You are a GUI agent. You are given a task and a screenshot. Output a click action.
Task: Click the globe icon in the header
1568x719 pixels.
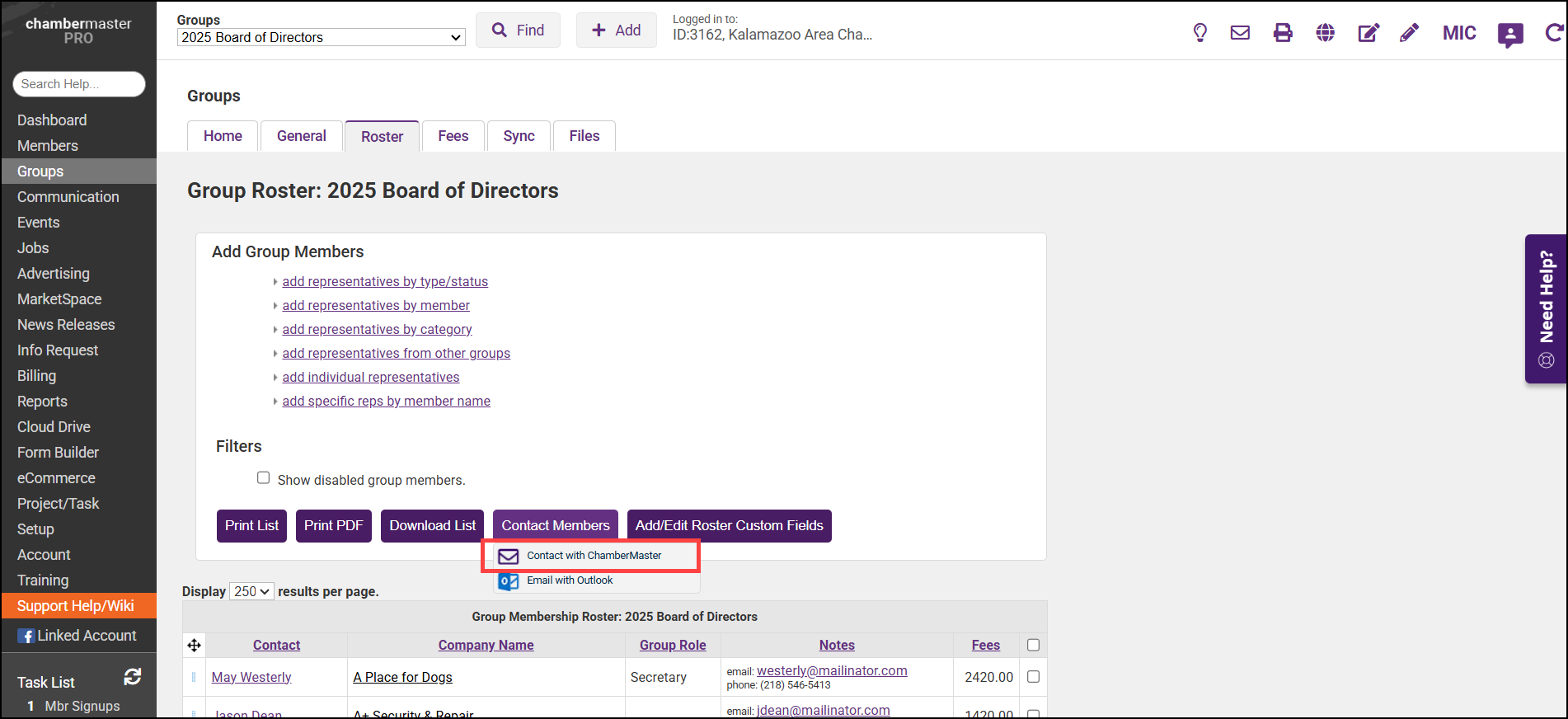click(1325, 33)
